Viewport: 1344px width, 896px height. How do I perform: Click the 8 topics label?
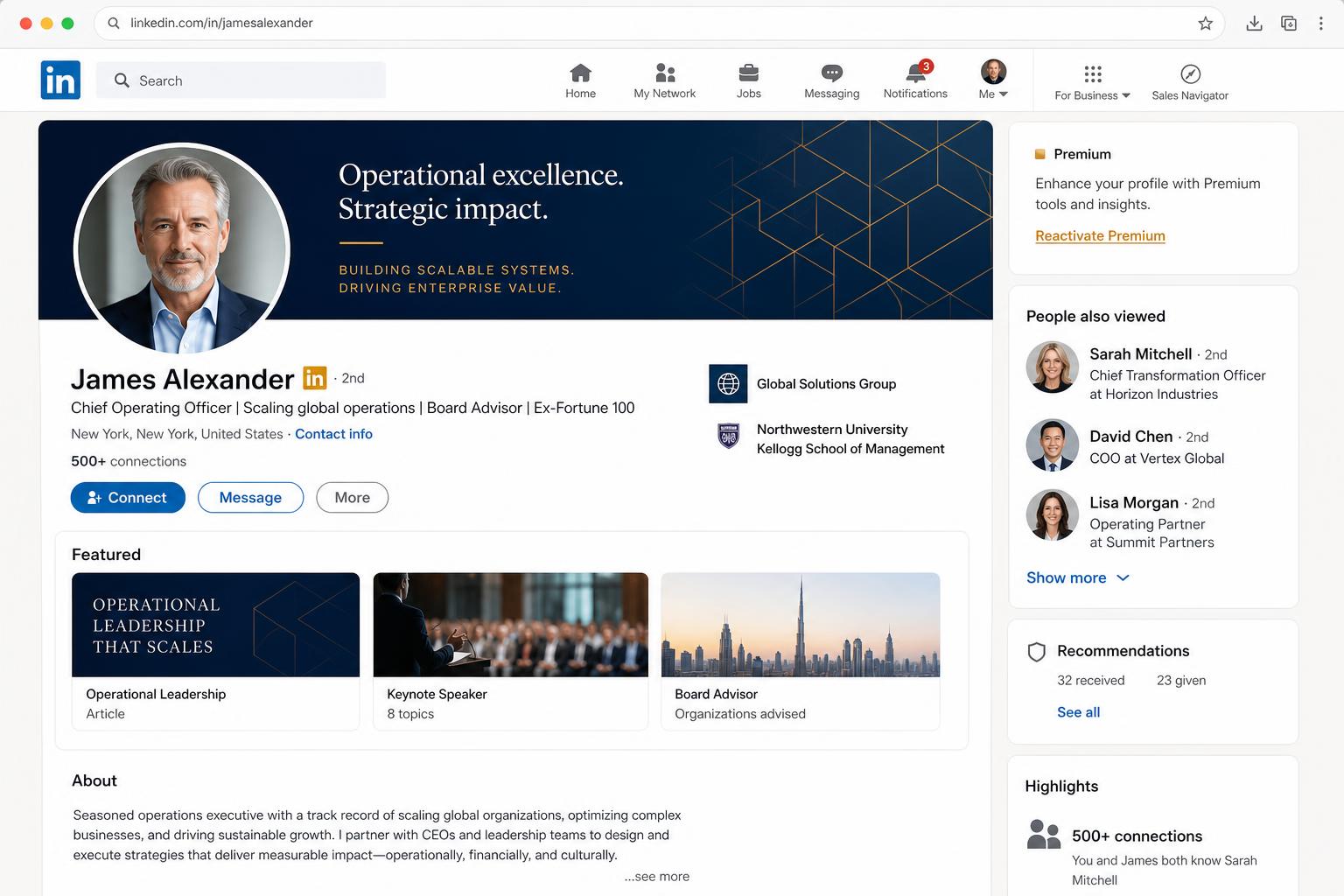[x=410, y=714]
